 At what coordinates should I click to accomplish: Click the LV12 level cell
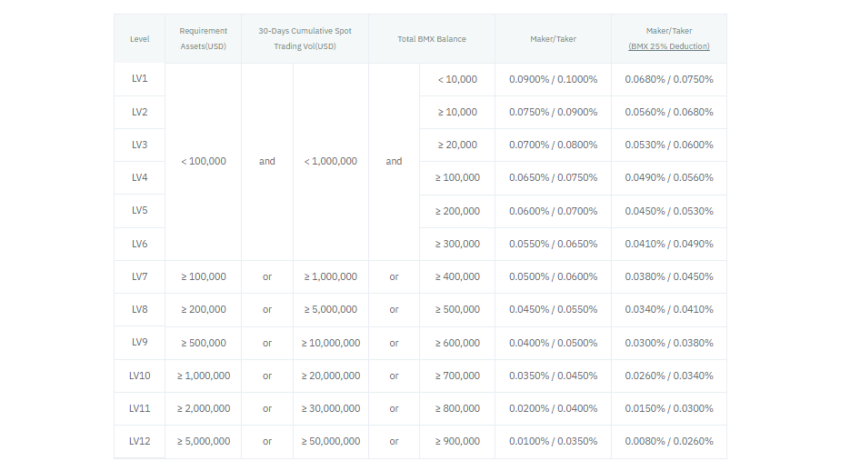(139, 441)
